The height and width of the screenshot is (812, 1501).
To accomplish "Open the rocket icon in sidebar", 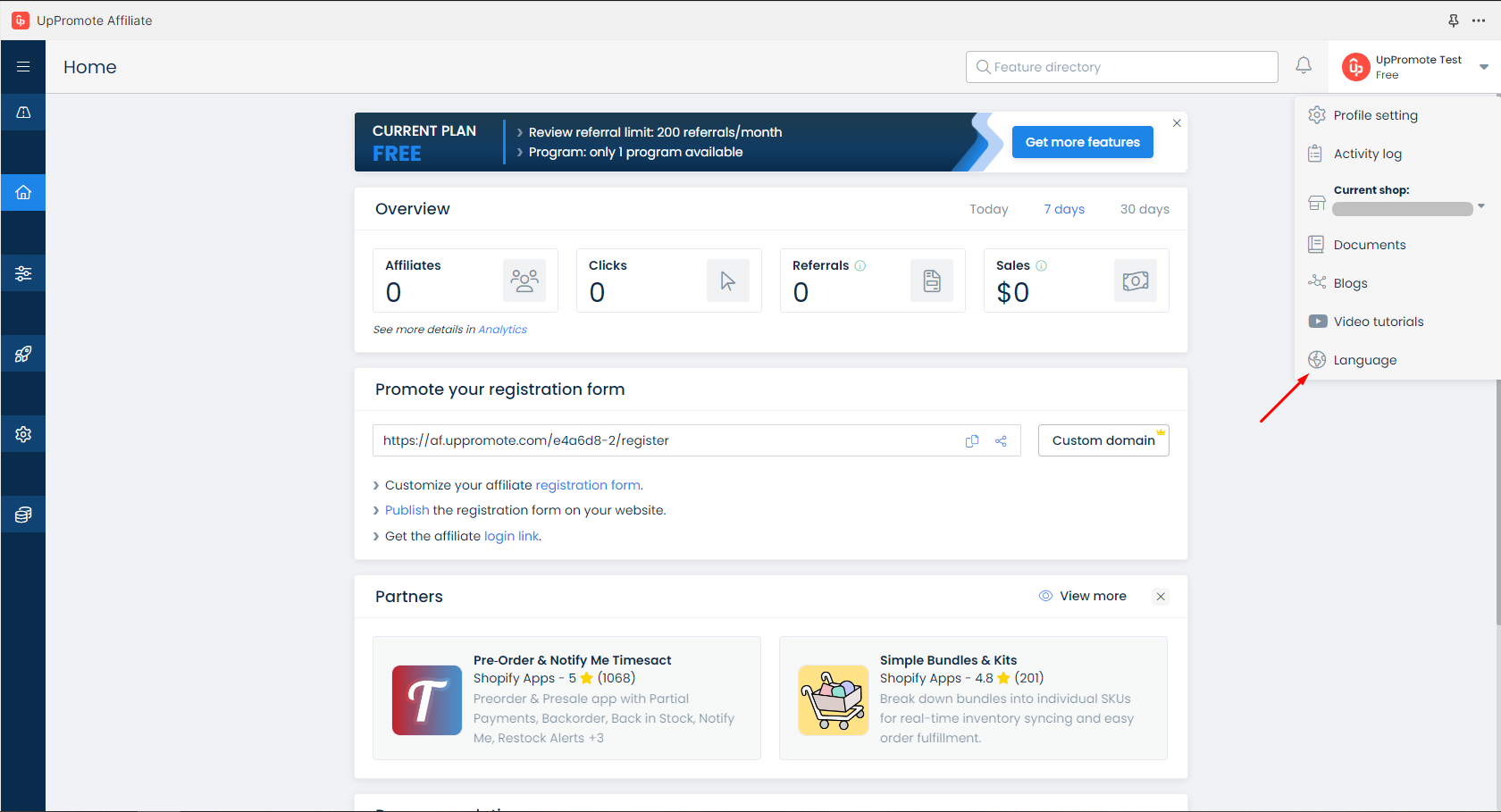I will pyautogui.click(x=23, y=354).
